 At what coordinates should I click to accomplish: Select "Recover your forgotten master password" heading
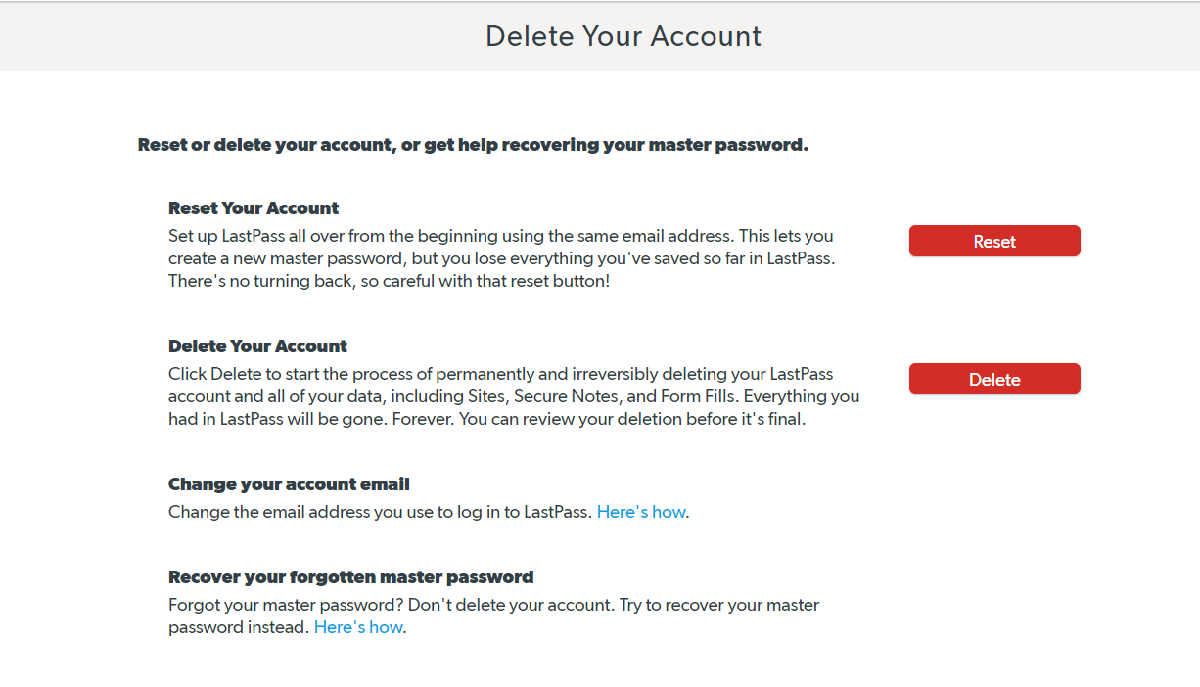350,577
